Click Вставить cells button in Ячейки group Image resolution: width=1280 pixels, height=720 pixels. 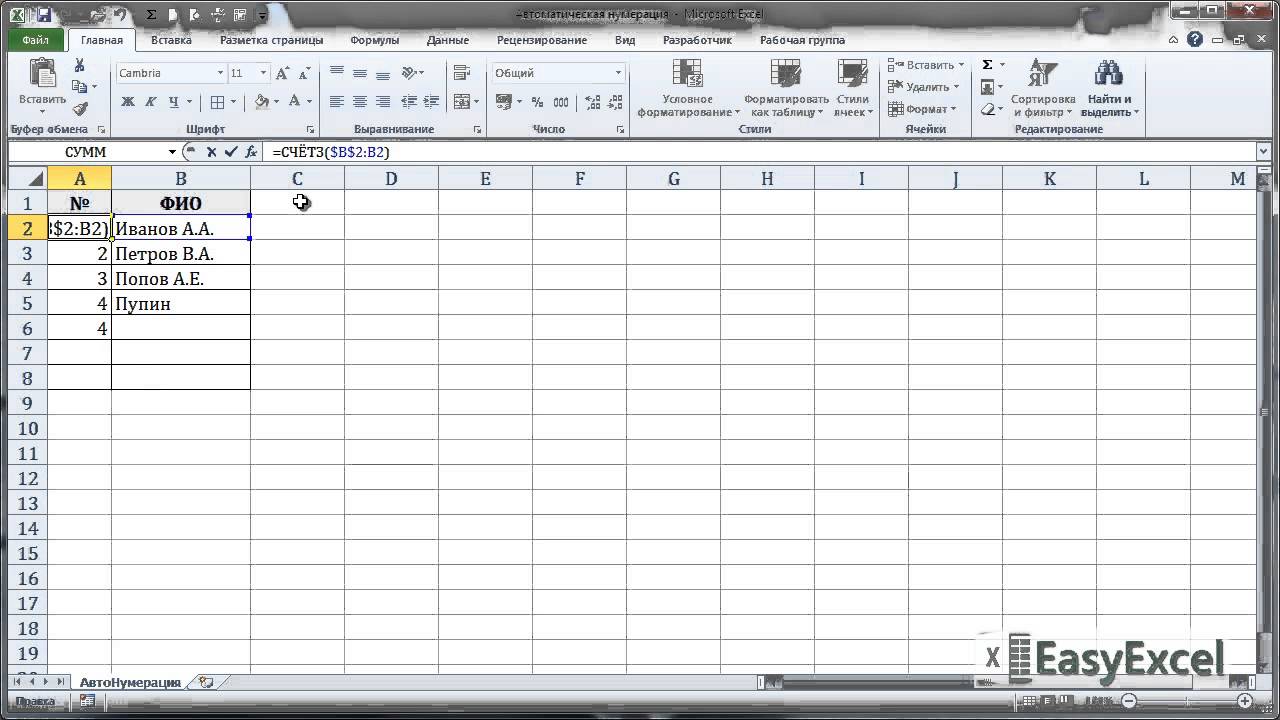click(925, 65)
